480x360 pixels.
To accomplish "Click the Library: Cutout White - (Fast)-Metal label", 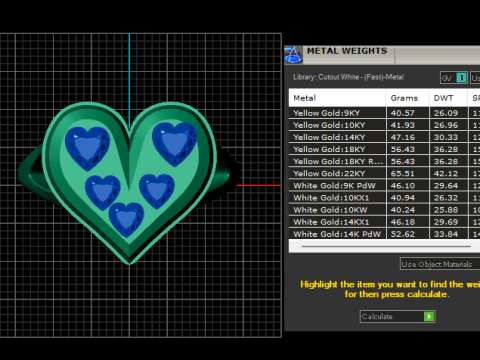I will [348, 77].
